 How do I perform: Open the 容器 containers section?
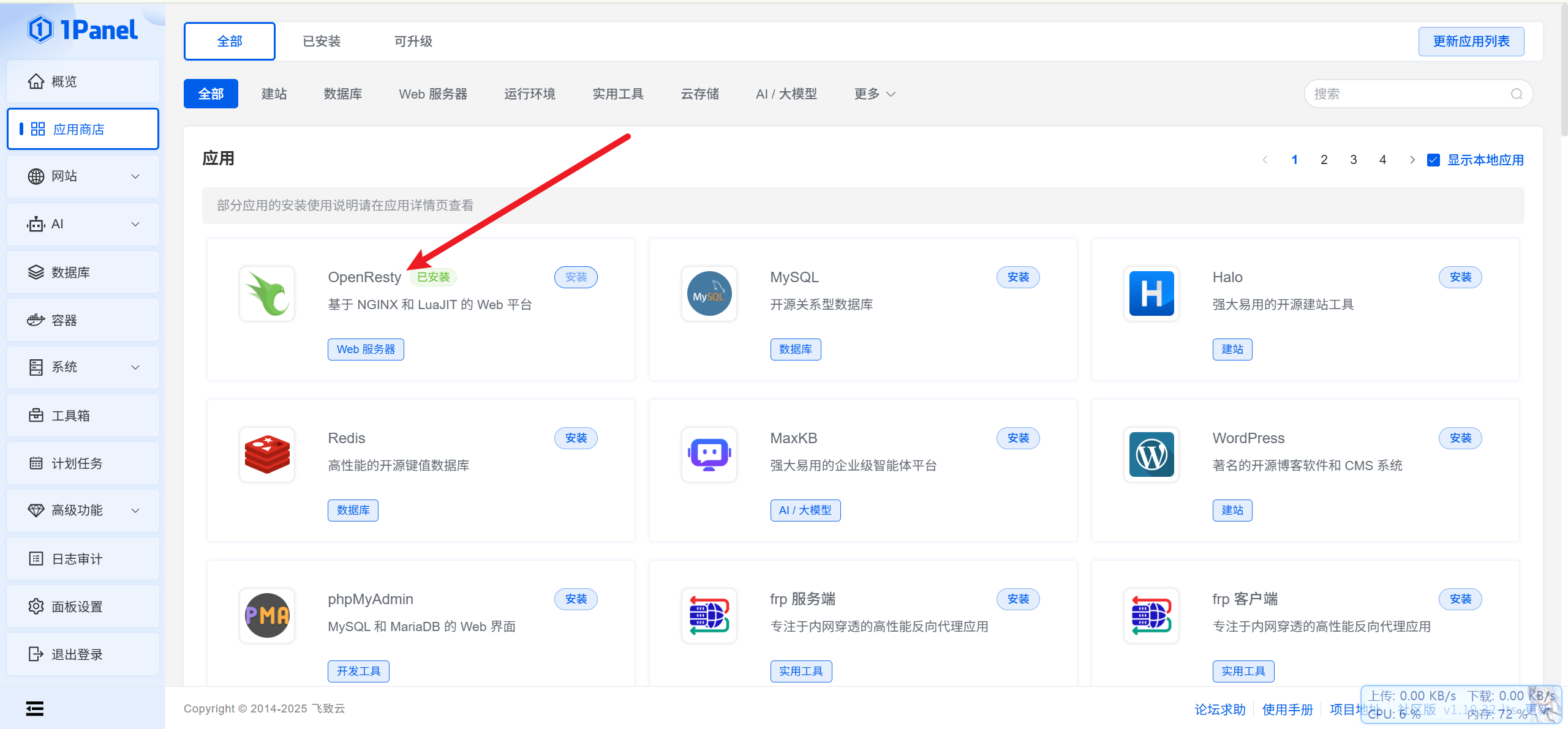point(83,320)
